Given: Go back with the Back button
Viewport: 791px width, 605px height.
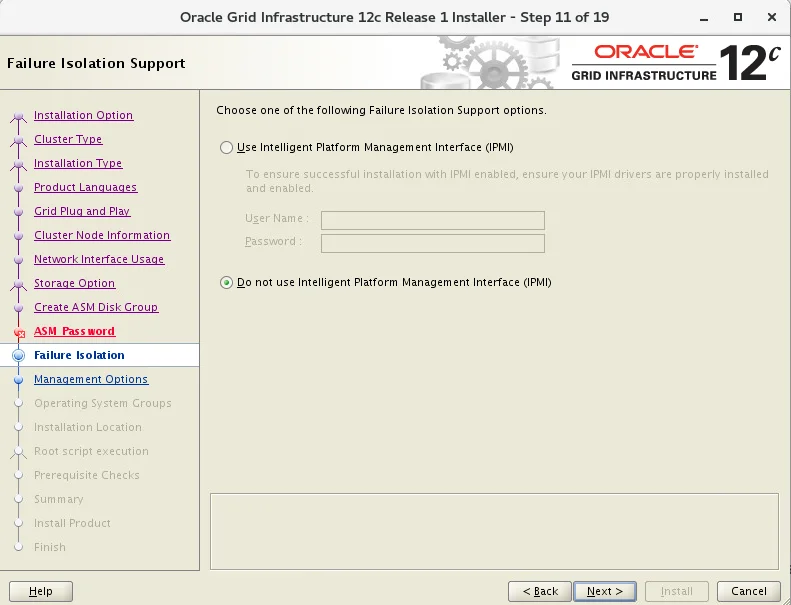Looking at the screenshot, I should click(x=540, y=591).
